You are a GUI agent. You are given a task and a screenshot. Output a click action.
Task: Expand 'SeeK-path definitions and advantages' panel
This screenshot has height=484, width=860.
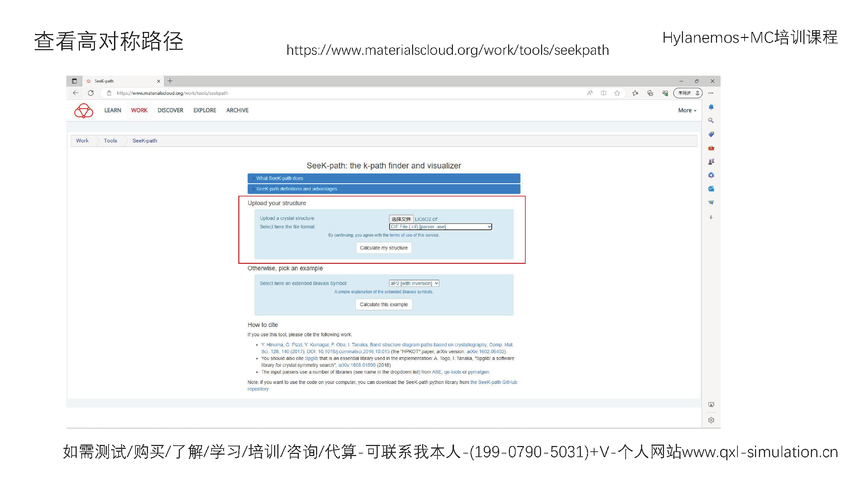[x=383, y=189]
